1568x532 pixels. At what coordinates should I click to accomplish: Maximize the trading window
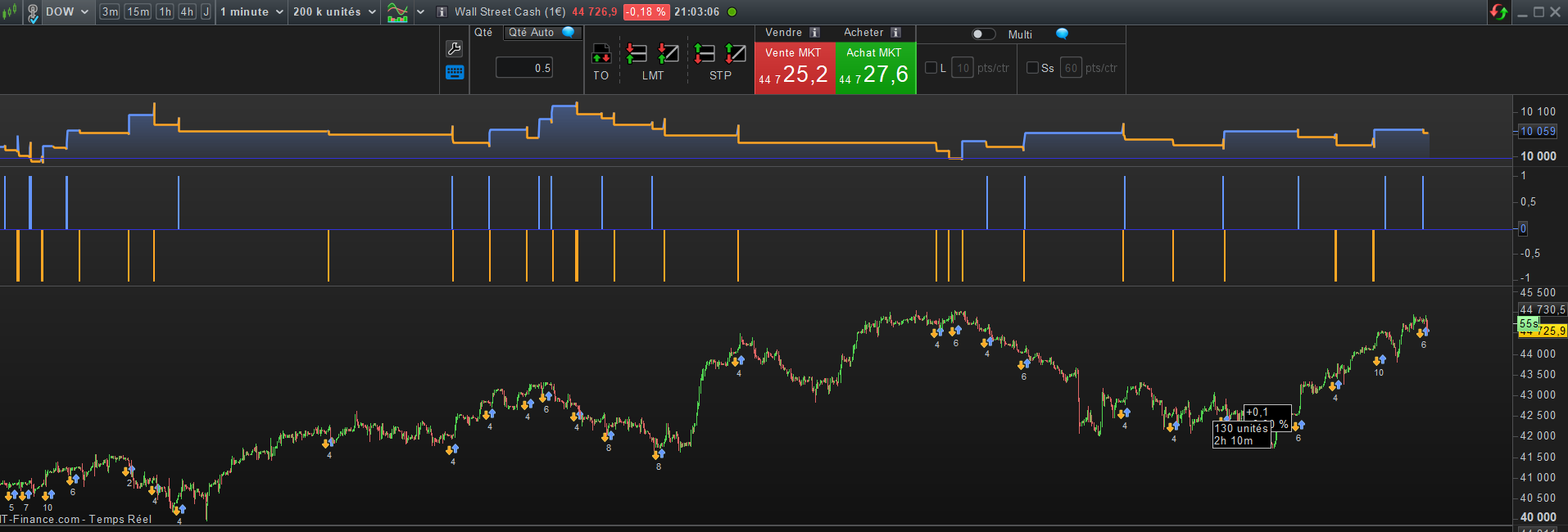point(1539,12)
